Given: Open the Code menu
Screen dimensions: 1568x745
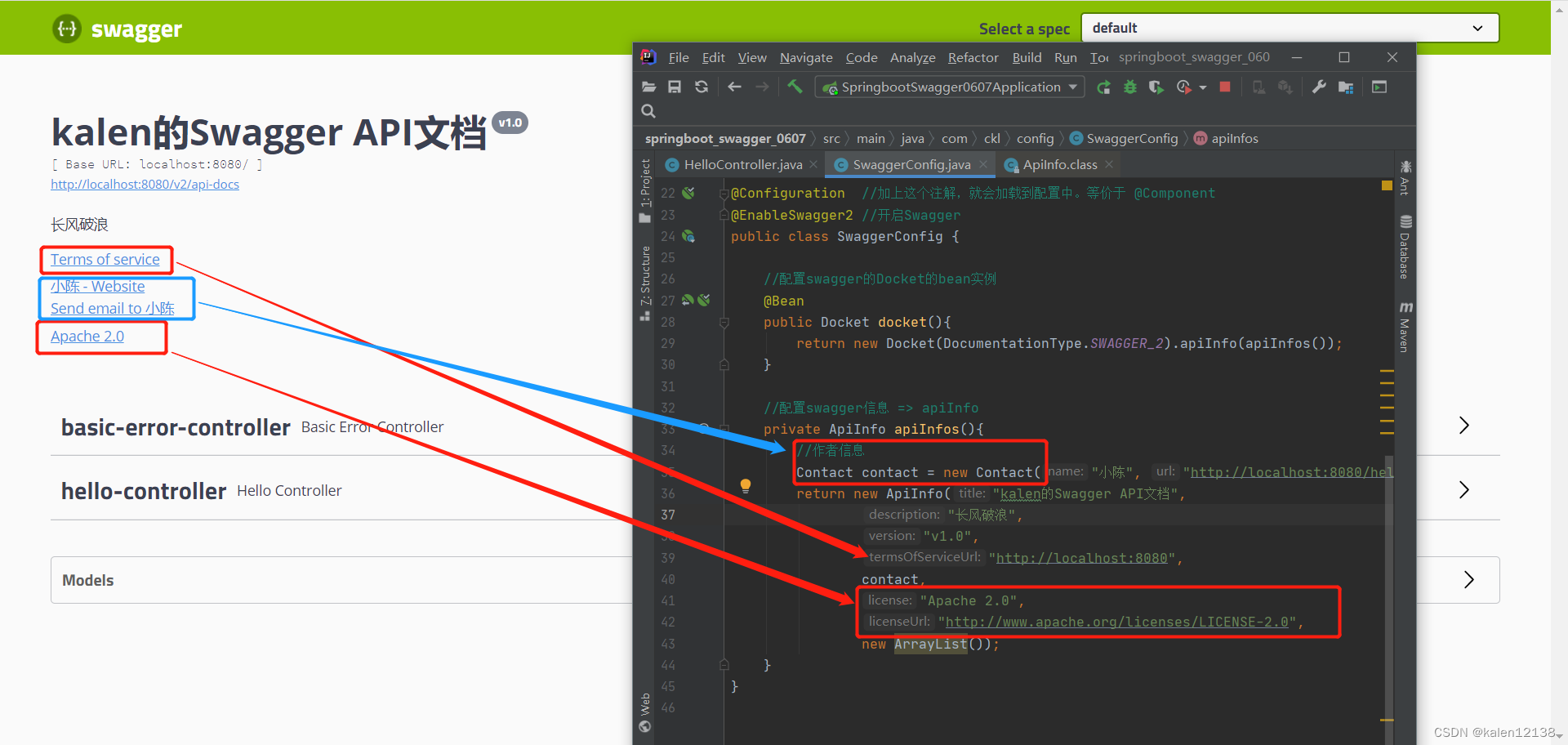Looking at the screenshot, I should [862, 57].
